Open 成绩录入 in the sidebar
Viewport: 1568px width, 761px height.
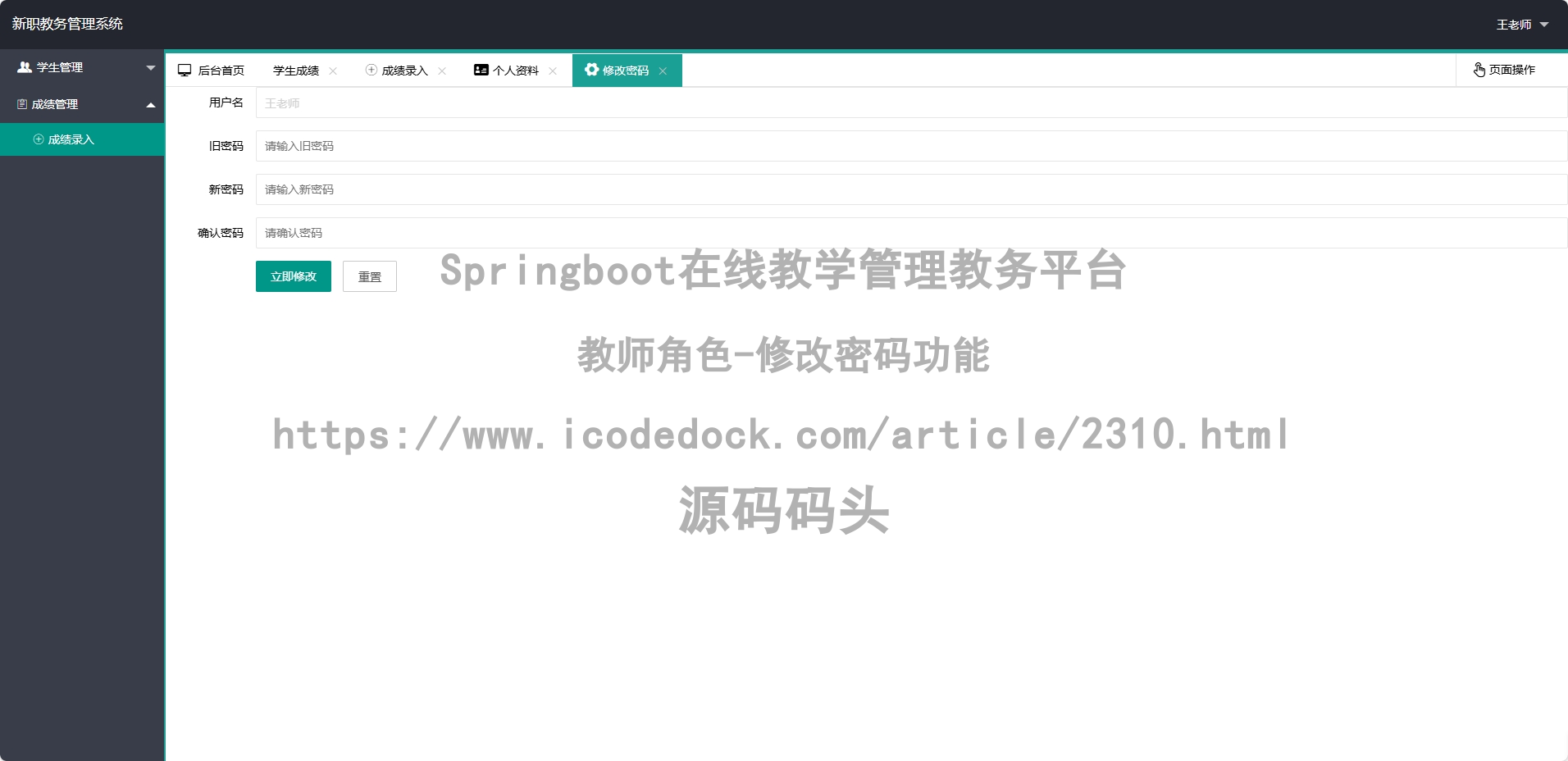tap(82, 139)
